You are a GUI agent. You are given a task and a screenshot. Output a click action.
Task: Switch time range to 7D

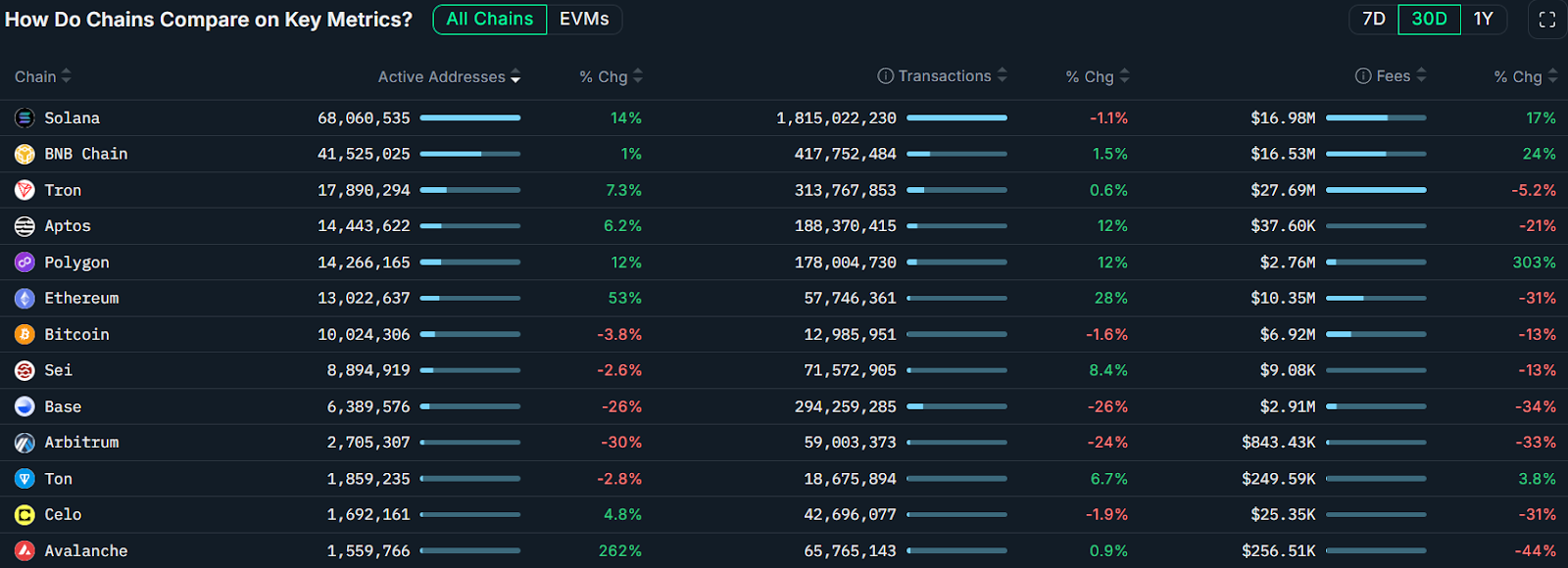[x=1374, y=20]
